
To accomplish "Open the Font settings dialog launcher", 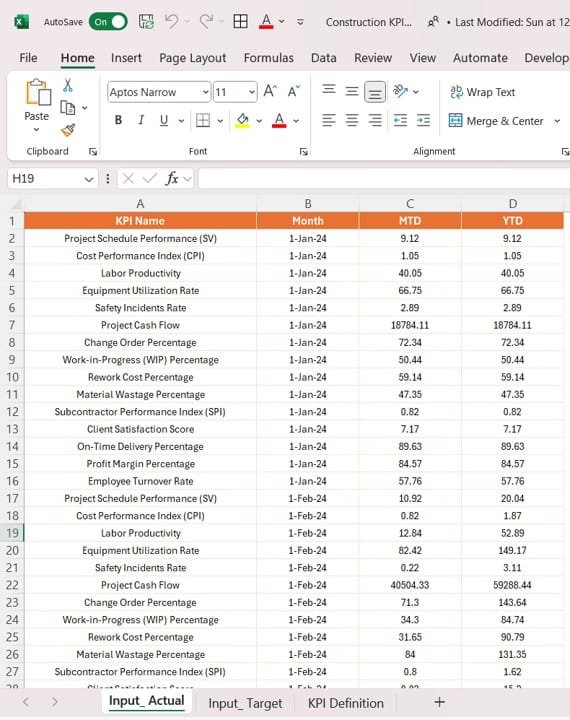I will 304,152.
